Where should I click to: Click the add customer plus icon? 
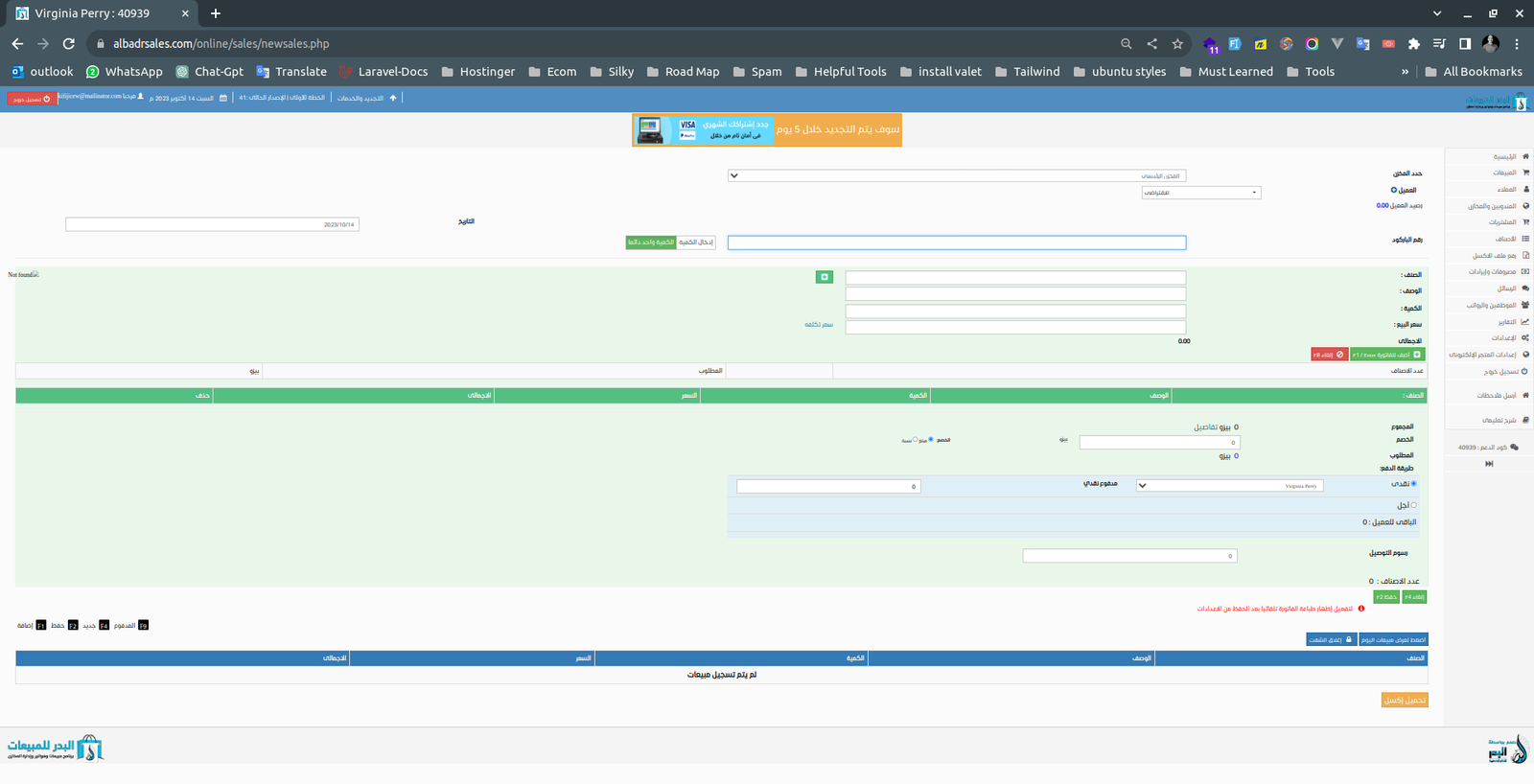[x=1393, y=190]
